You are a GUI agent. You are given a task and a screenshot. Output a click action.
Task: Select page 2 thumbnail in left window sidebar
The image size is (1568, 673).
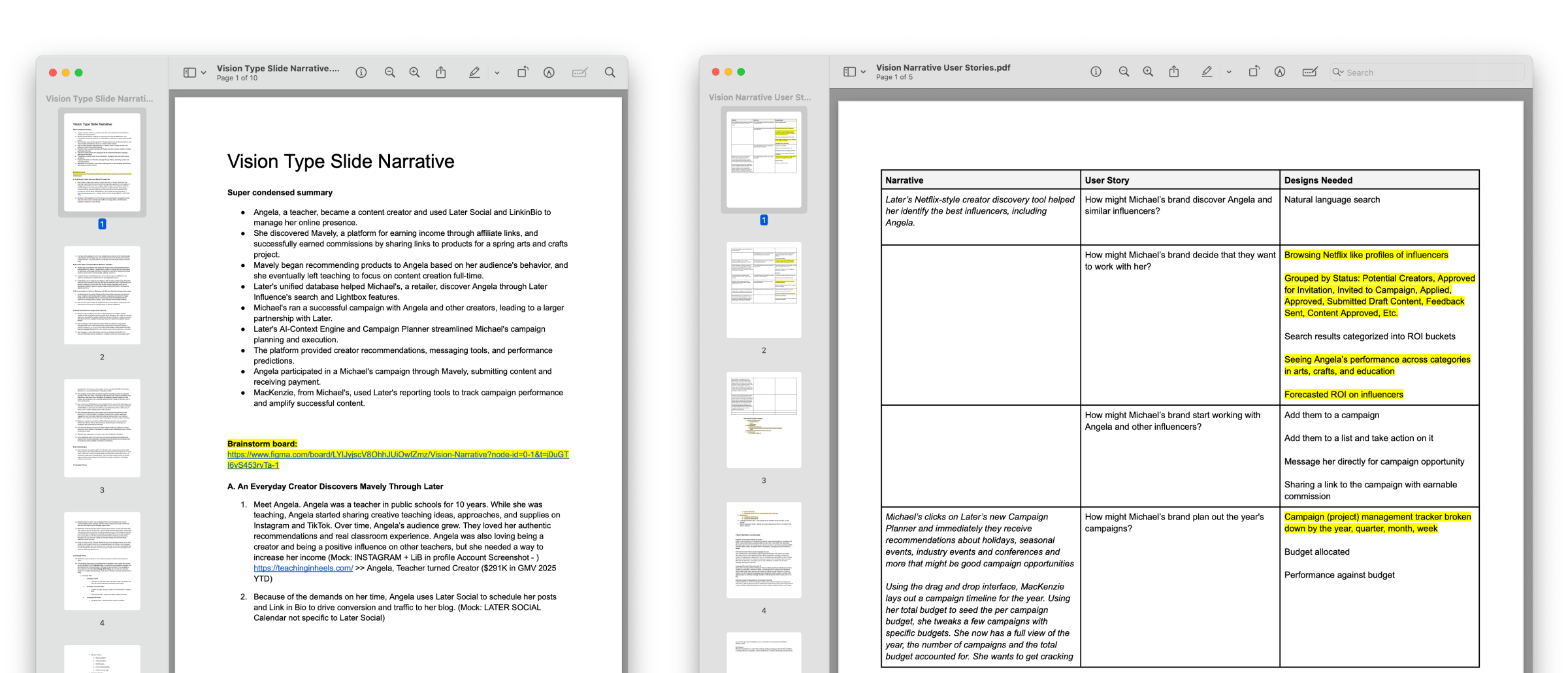point(102,295)
